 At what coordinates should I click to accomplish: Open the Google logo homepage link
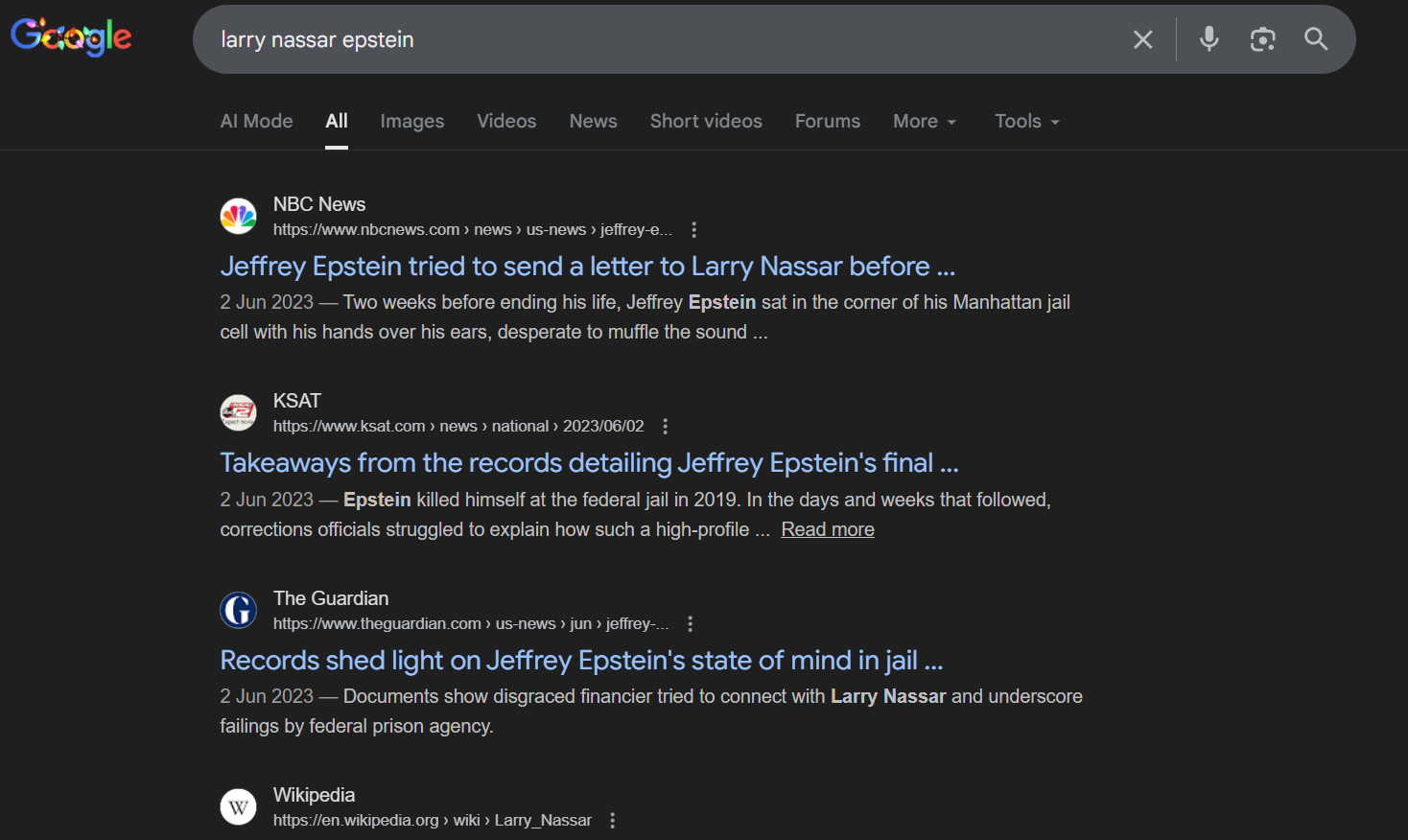tap(71, 37)
